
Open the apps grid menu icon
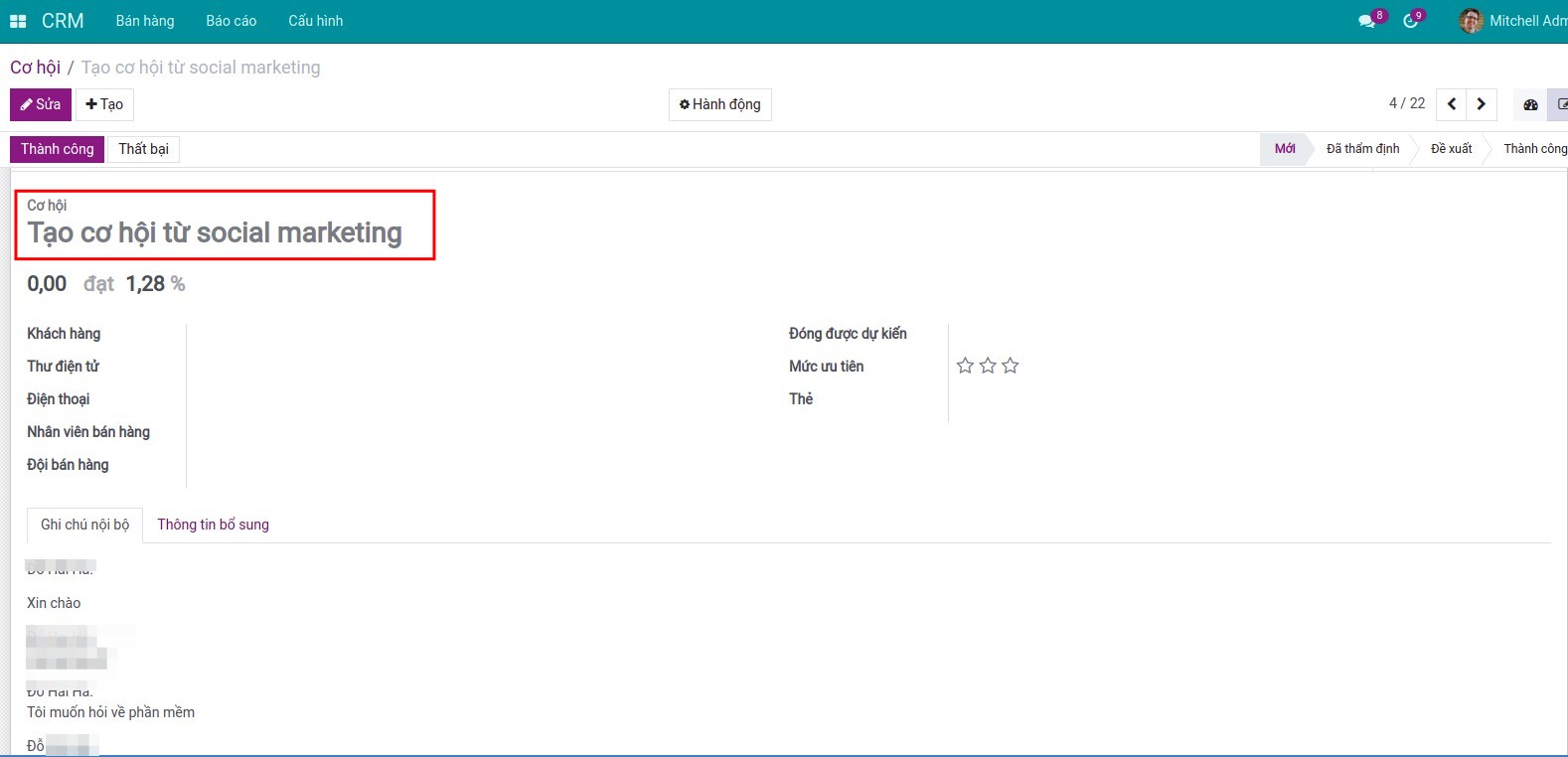tap(18, 21)
